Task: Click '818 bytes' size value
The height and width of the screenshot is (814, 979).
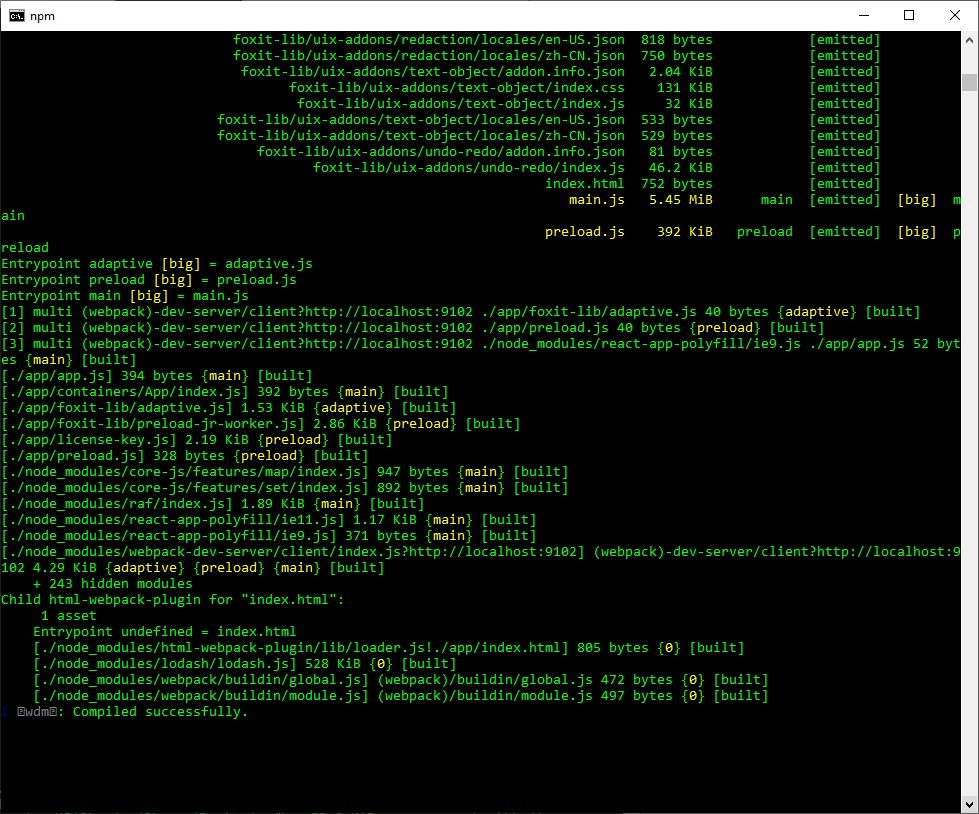Action: (677, 39)
